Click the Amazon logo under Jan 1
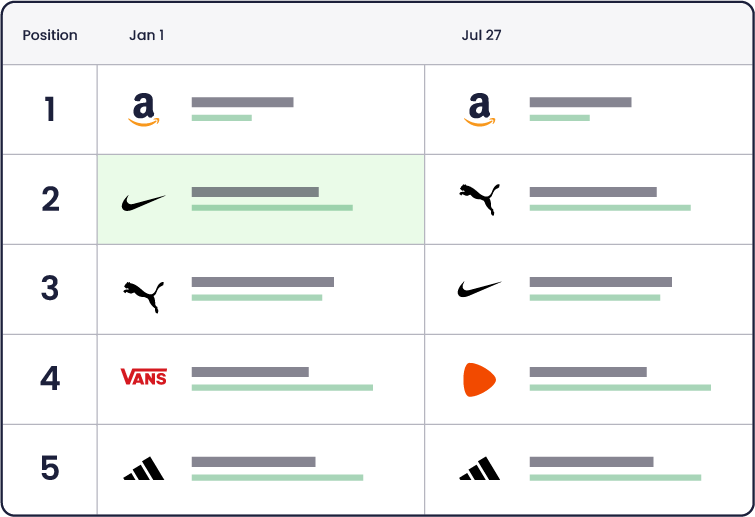This screenshot has width=755, height=517. coord(143,110)
